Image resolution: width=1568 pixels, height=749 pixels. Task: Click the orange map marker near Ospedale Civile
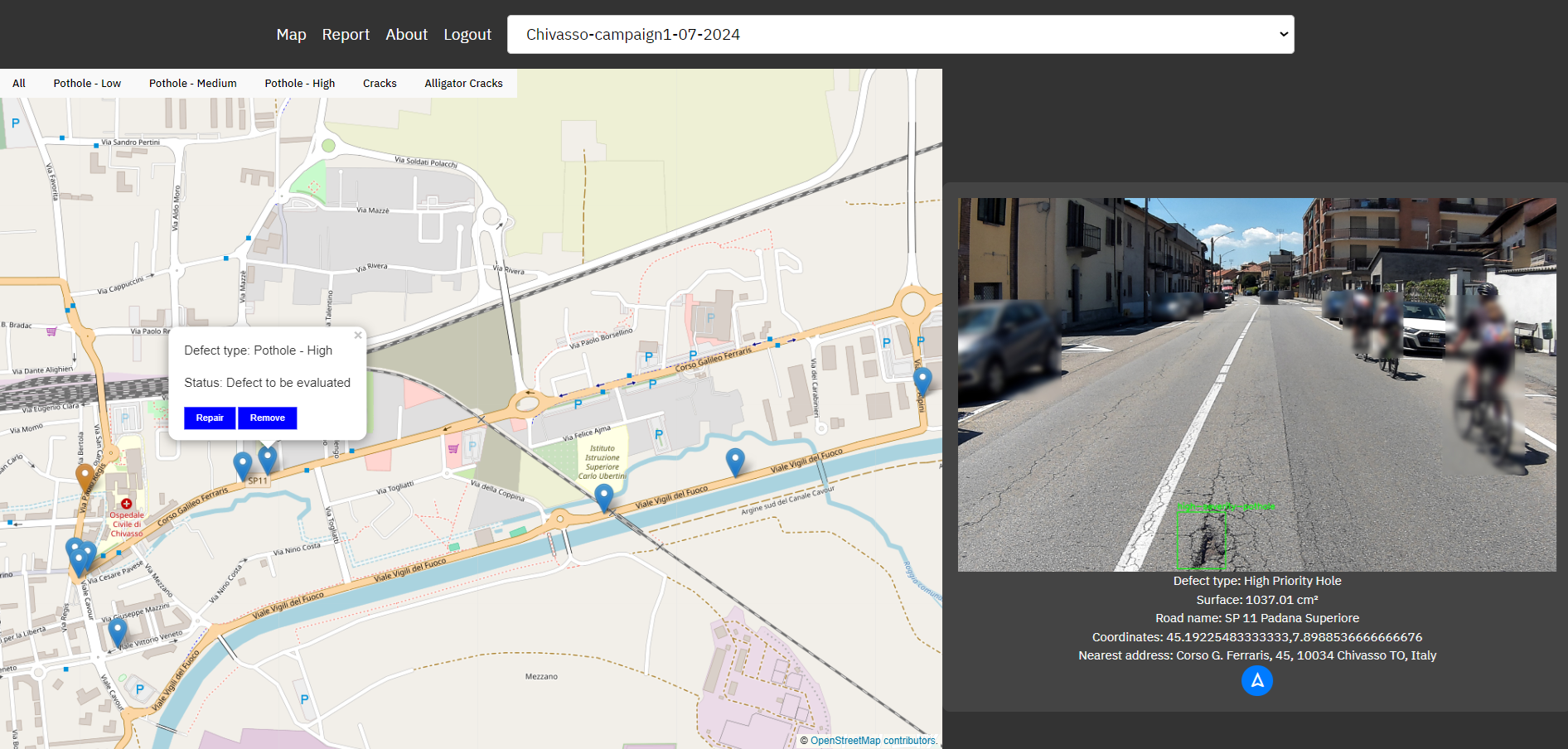(85, 476)
